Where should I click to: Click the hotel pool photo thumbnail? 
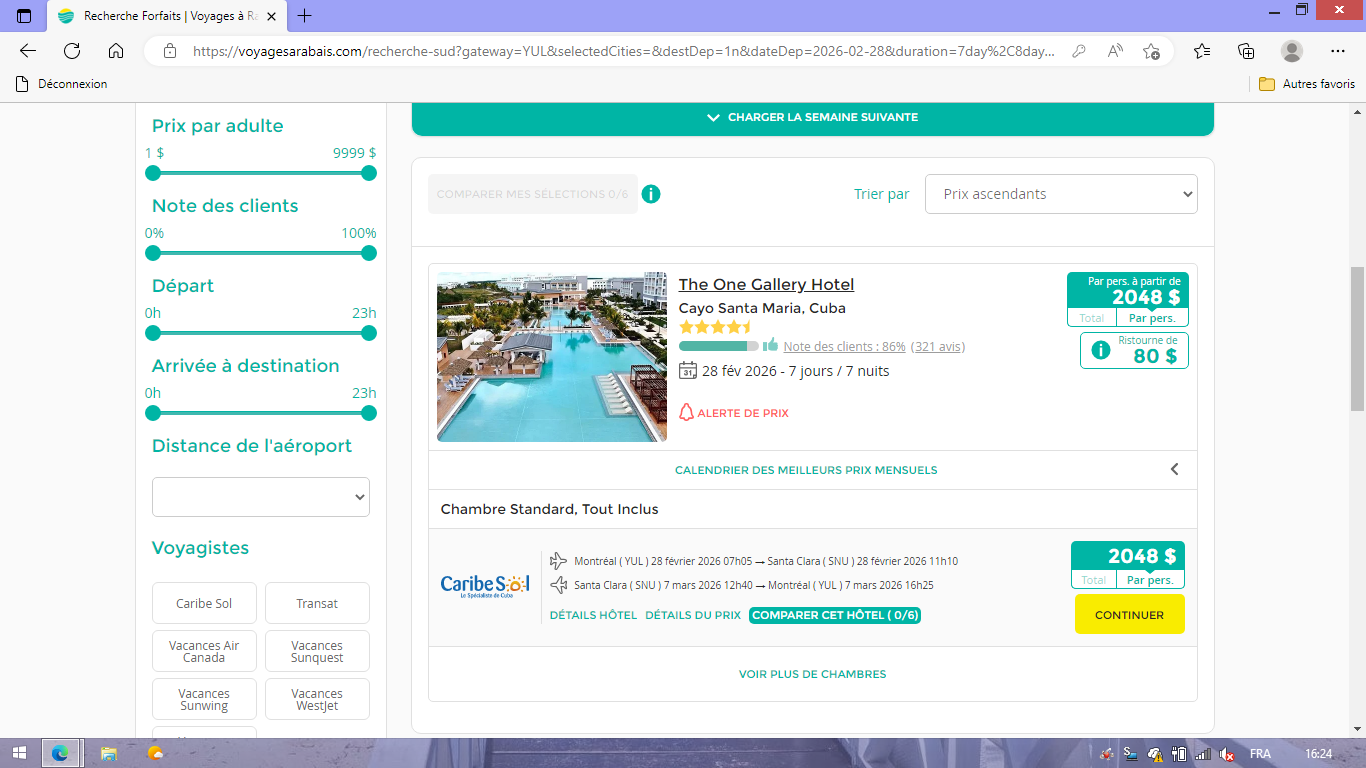552,357
